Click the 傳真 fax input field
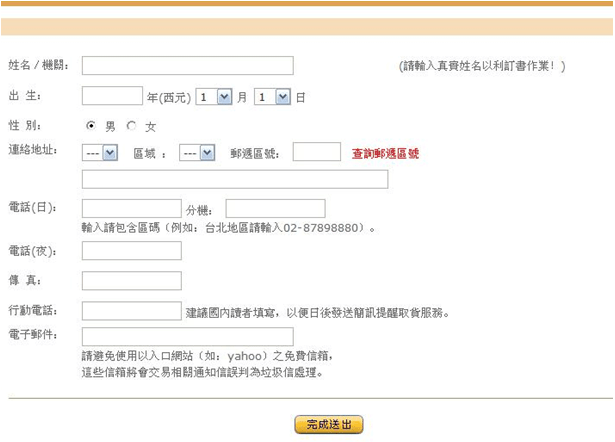 tap(131, 281)
